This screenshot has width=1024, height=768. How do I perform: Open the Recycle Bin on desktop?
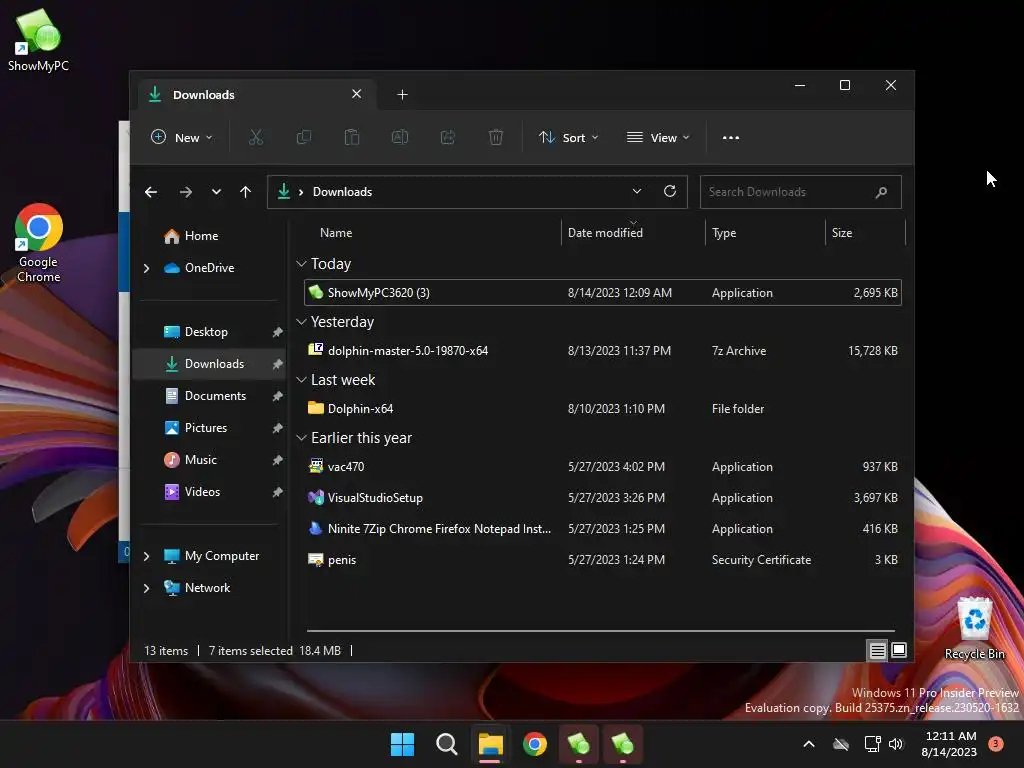(974, 628)
